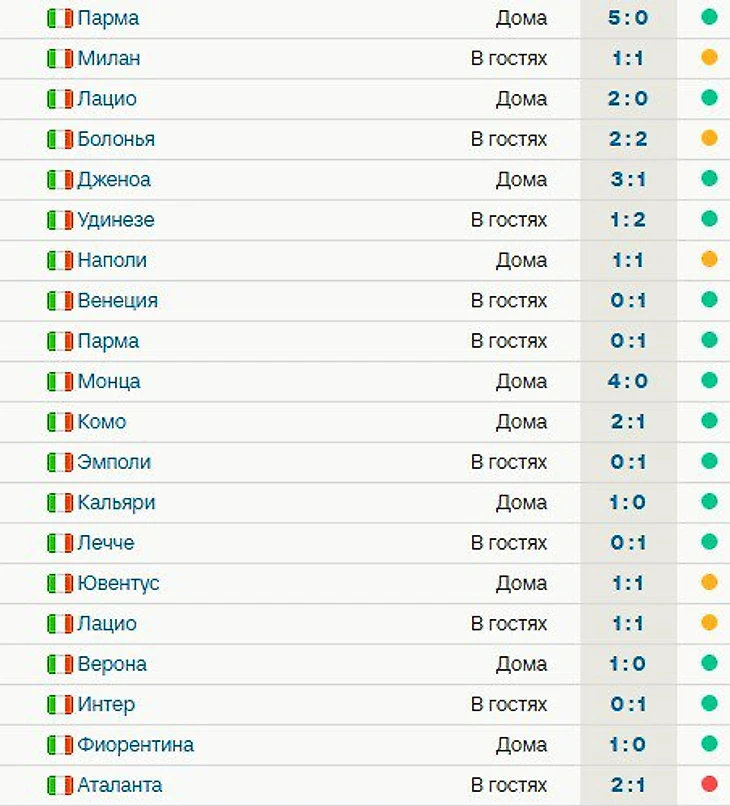The width and height of the screenshot is (730, 806).
Task: Click the Верона home match row
Action: click(x=365, y=664)
